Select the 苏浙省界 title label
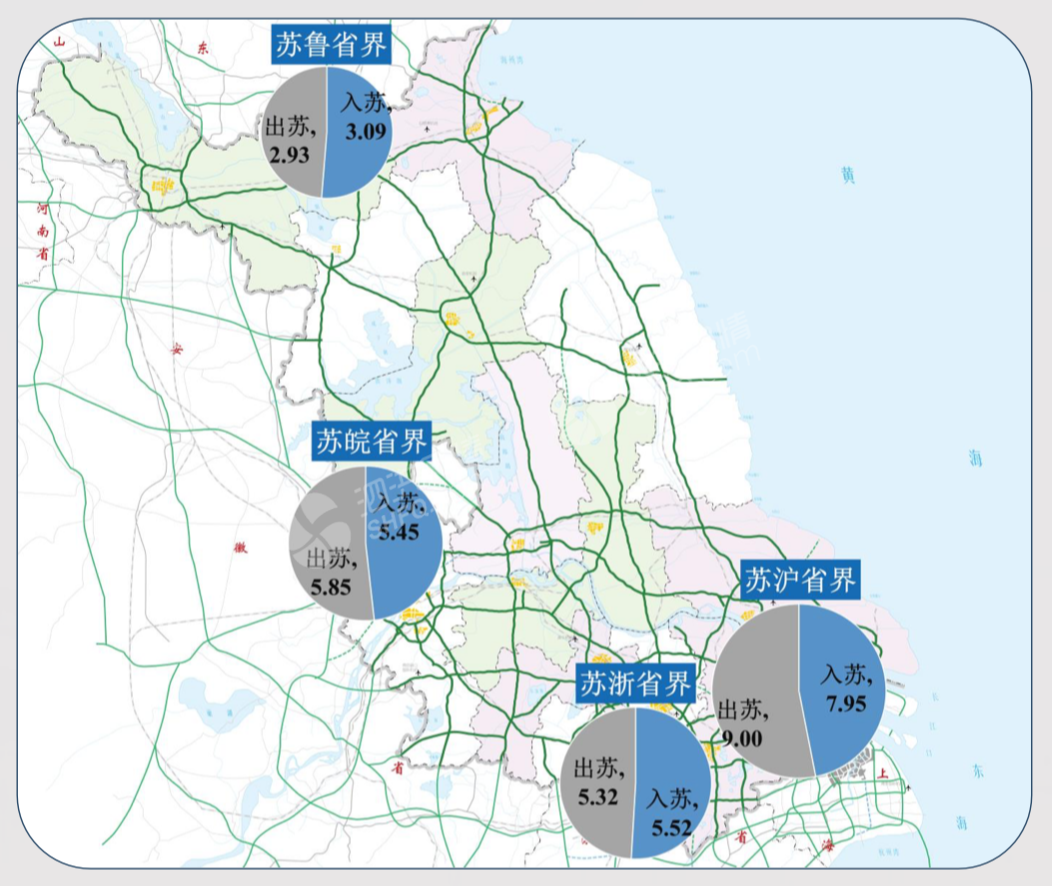The height and width of the screenshot is (886, 1052). pyautogui.click(x=636, y=685)
